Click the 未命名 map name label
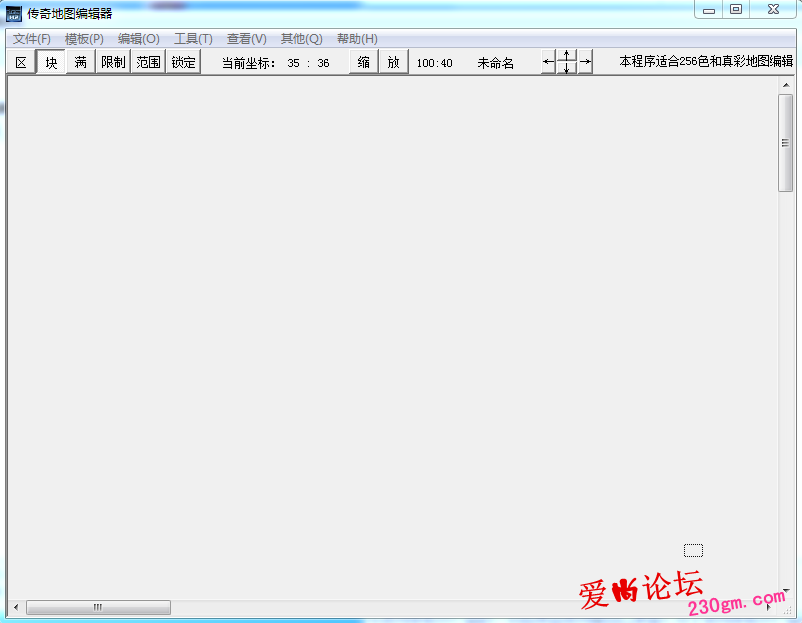 (495, 63)
